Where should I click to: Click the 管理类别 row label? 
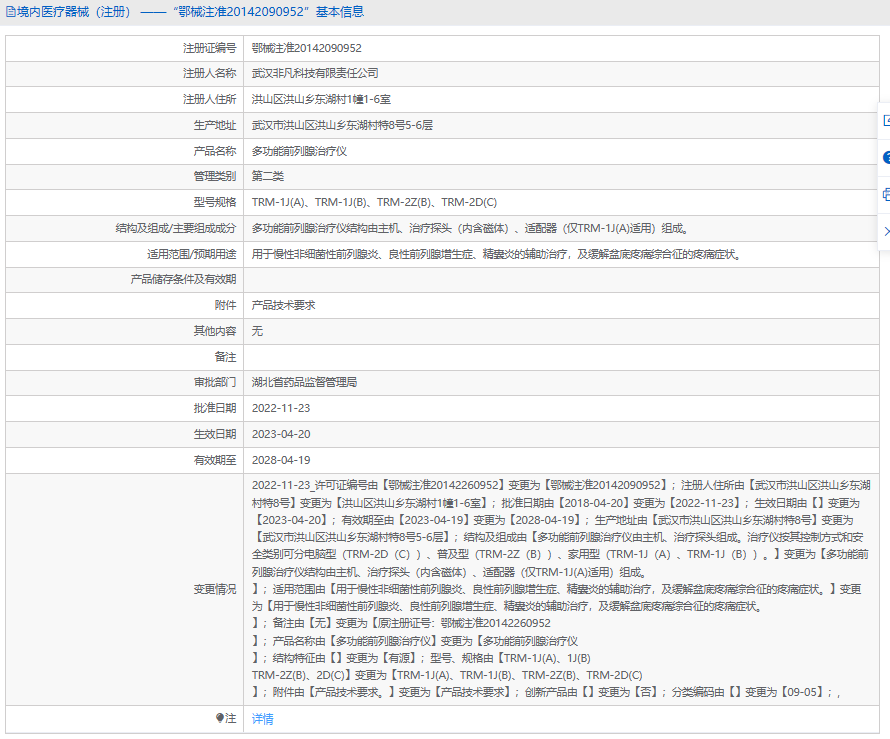coord(215,177)
